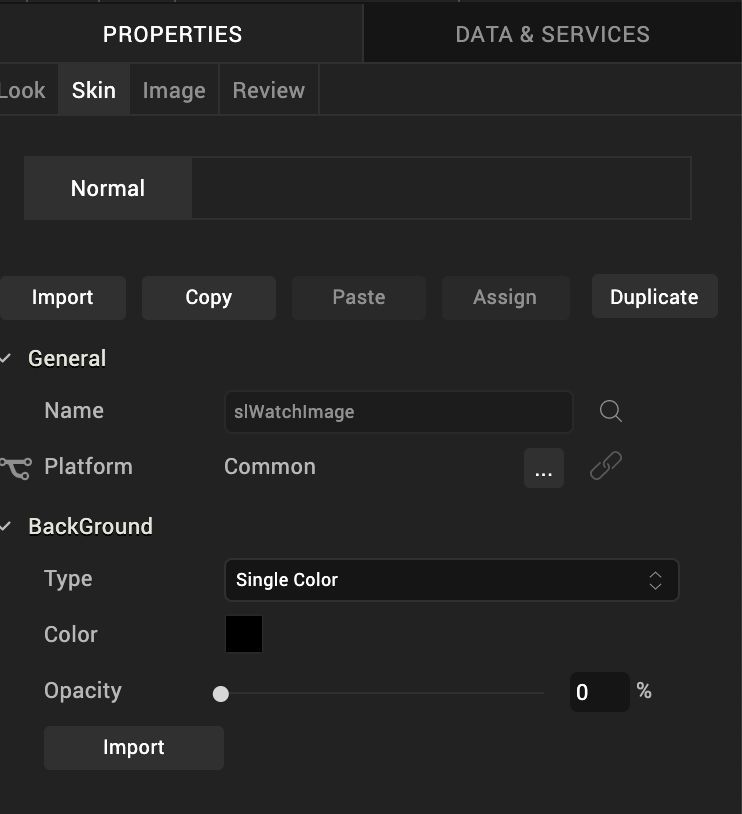Click the Duplicate skin button
This screenshot has width=742, height=814.
[654, 297]
